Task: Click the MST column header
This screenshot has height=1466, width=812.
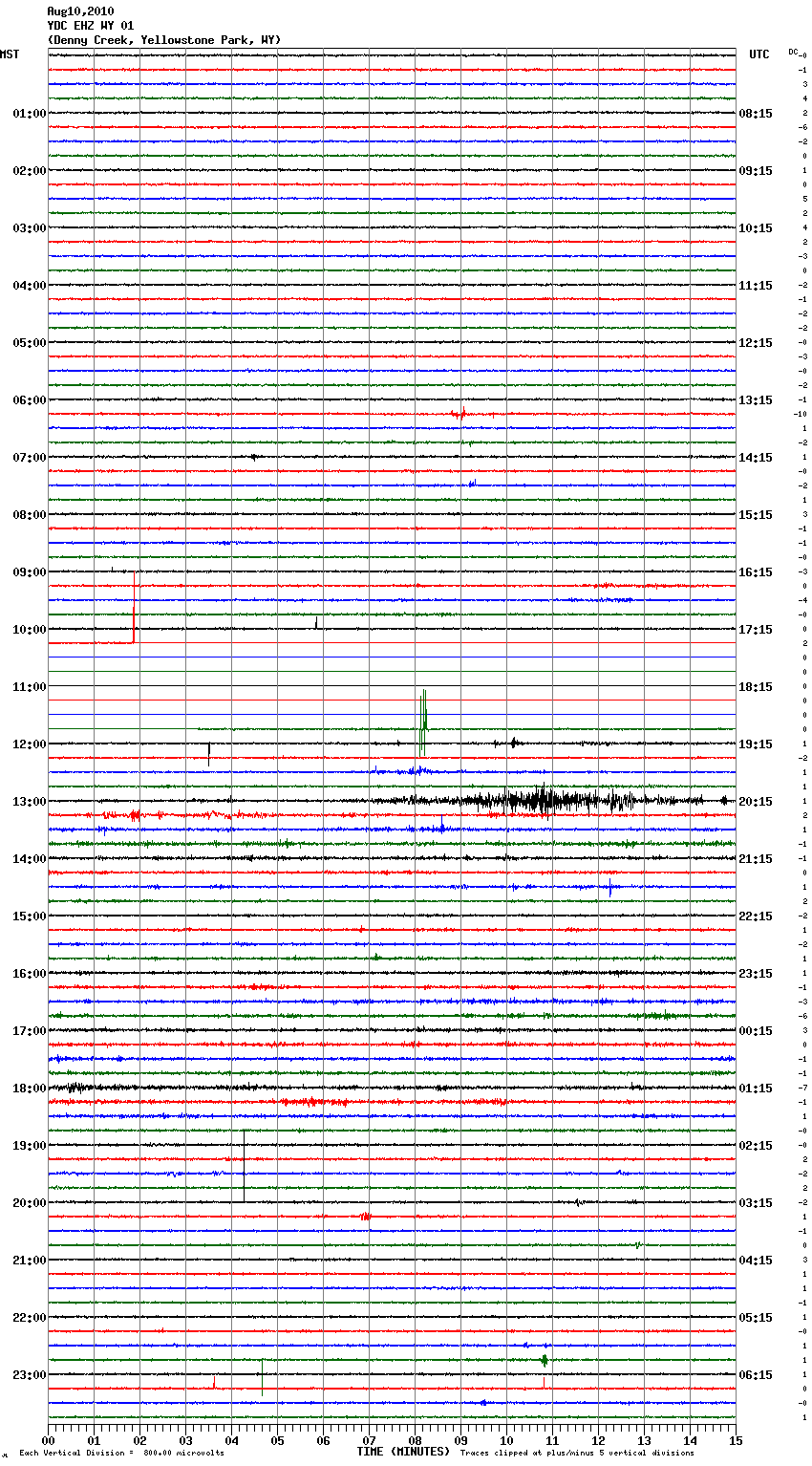Action: pyautogui.click(x=10, y=54)
